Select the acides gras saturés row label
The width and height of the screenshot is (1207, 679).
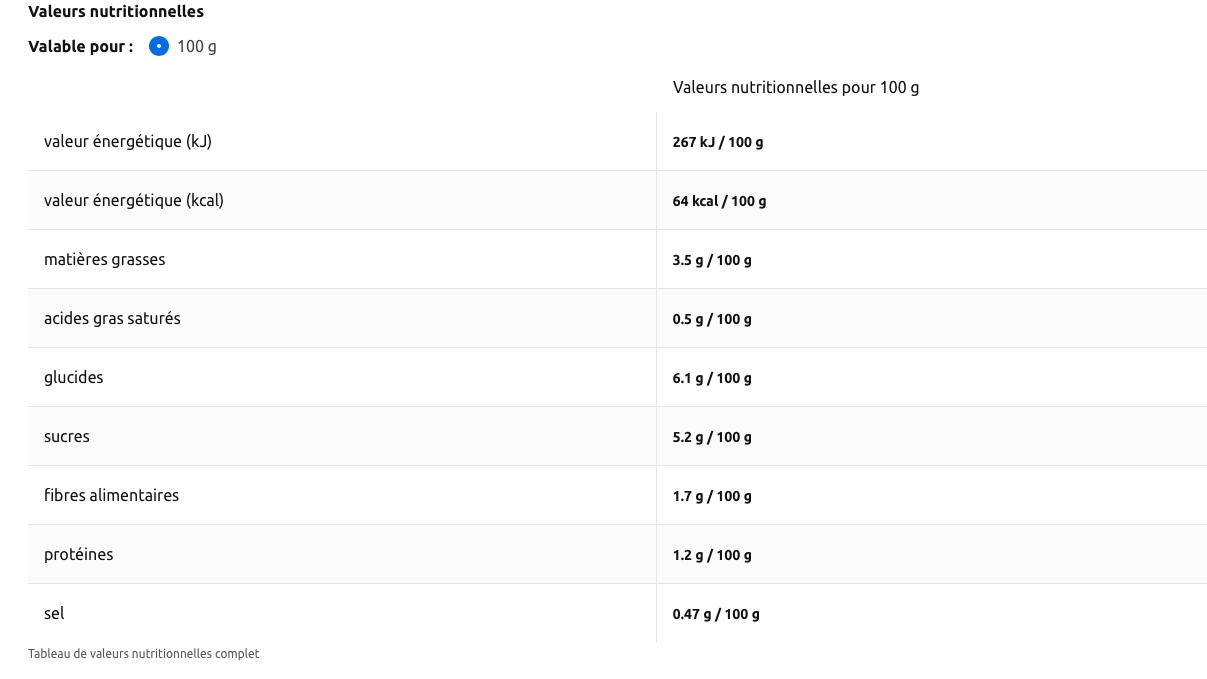(x=112, y=319)
